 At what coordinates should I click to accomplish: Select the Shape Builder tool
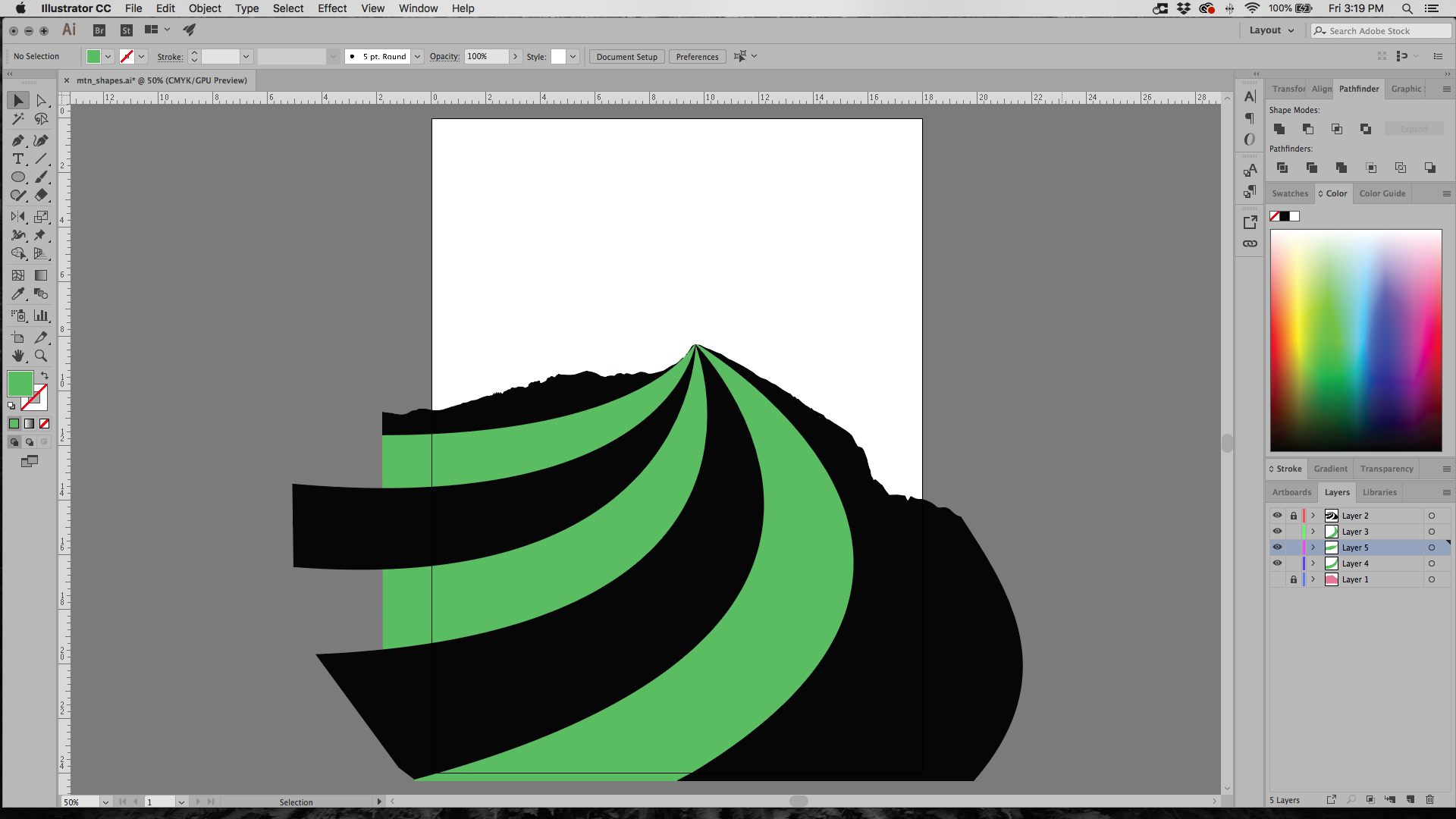pos(18,254)
